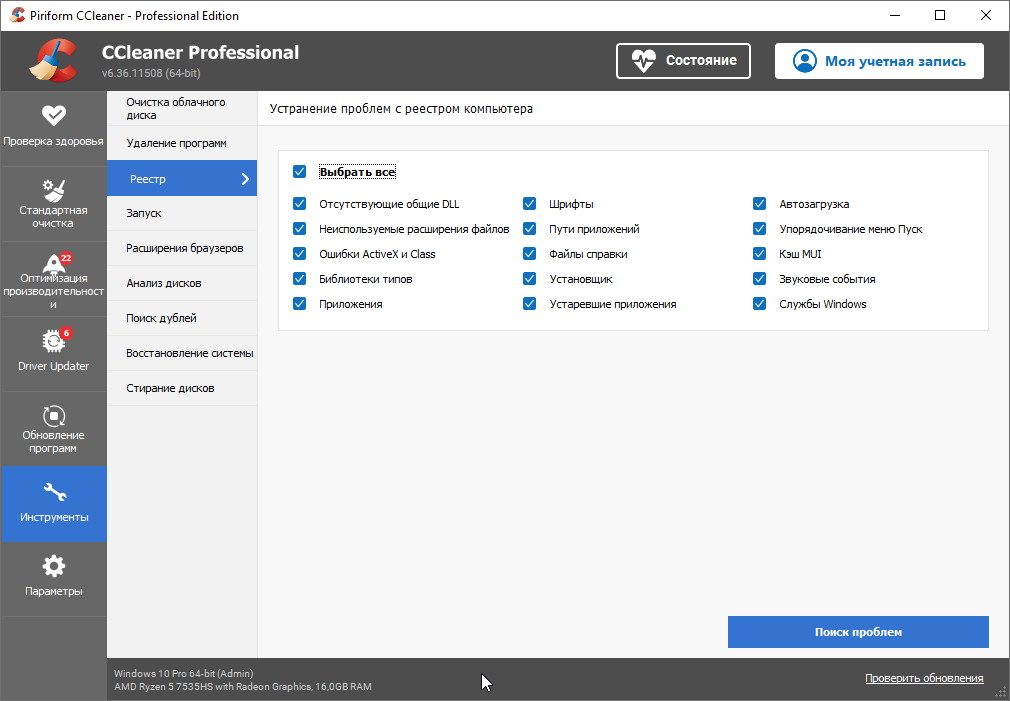The height and width of the screenshot is (701, 1010).
Task: Open the Driver Updater gear icon
Action: tap(53, 341)
